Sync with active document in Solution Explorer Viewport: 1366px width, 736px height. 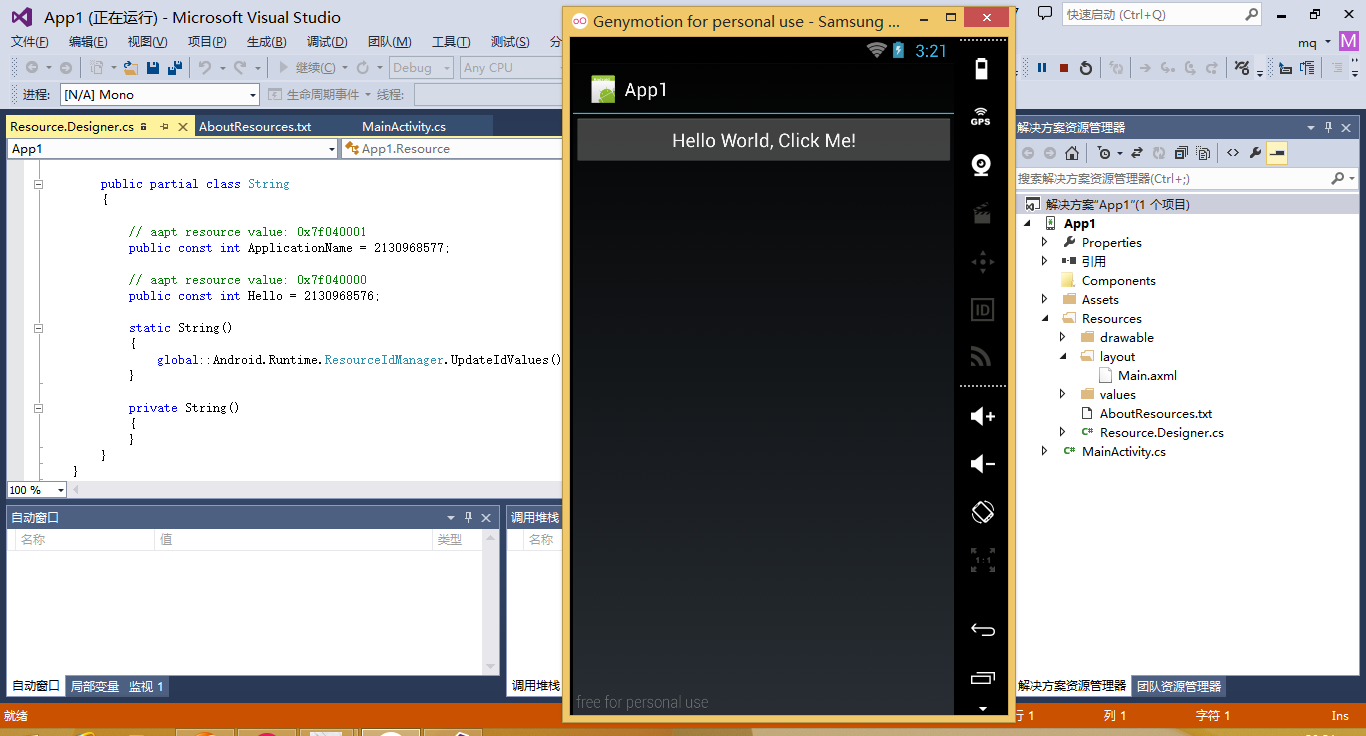[x=1137, y=153]
